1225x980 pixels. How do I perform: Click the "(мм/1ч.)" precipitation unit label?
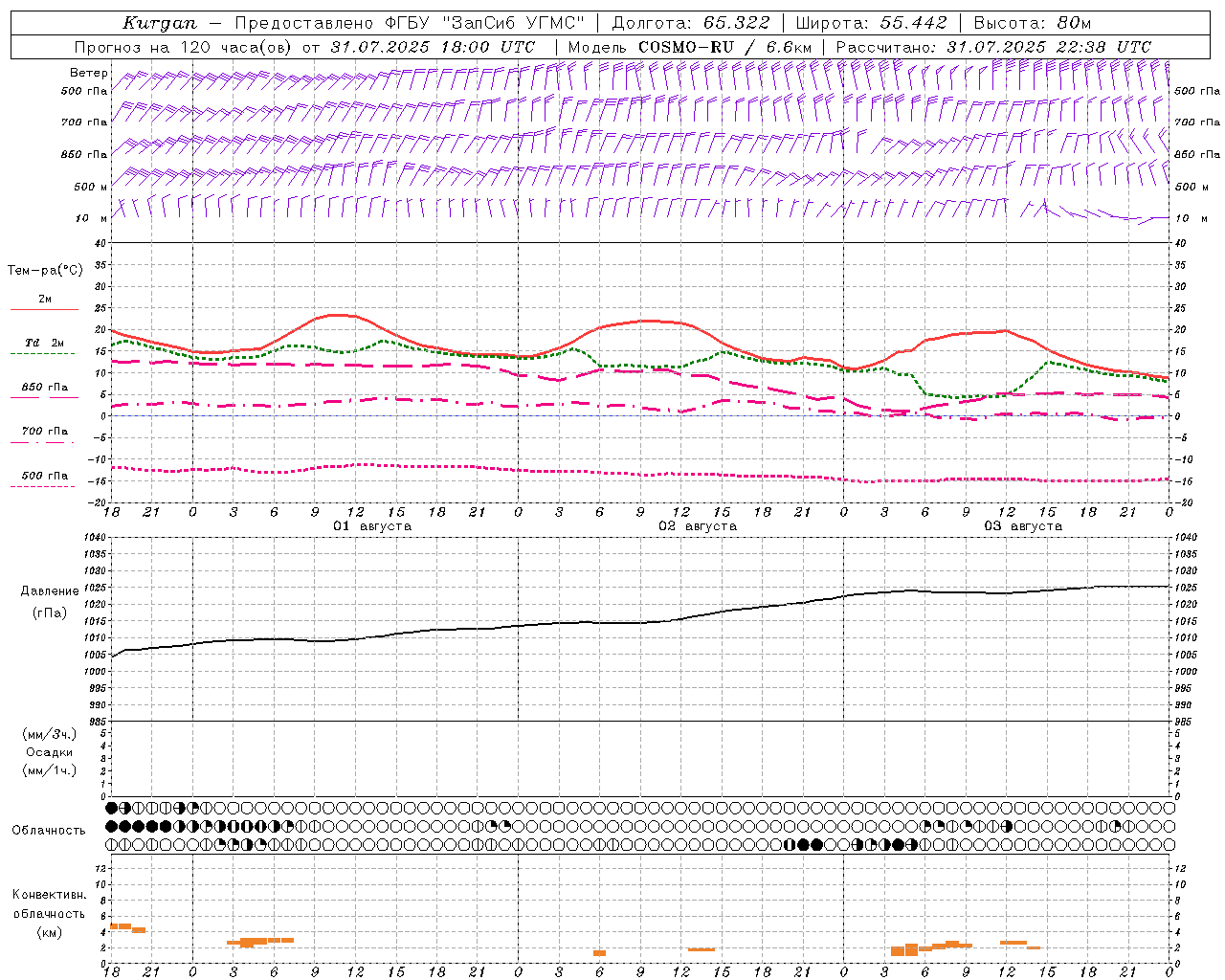pos(49,770)
